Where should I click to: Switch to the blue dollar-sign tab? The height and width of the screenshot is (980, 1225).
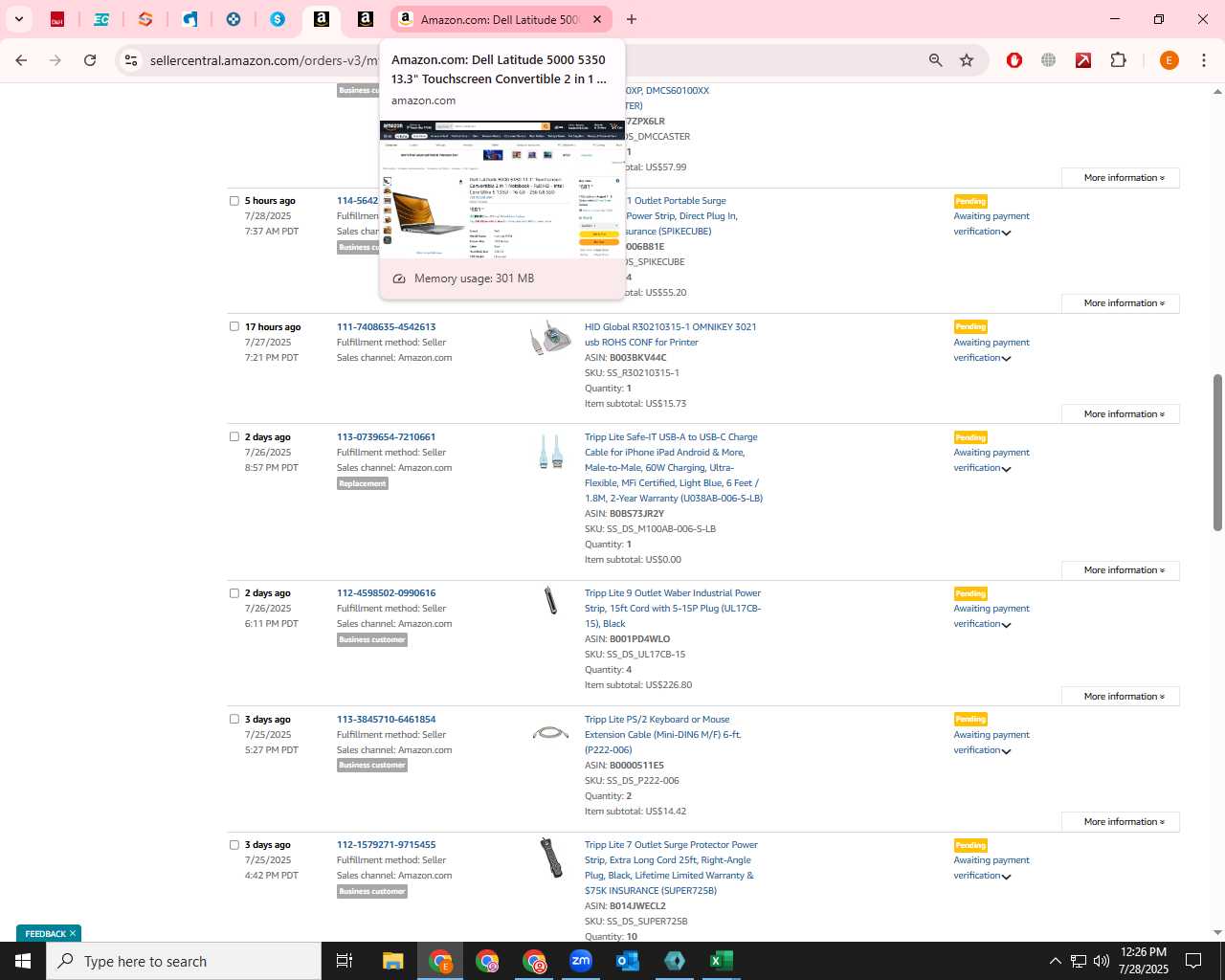tap(278, 19)
